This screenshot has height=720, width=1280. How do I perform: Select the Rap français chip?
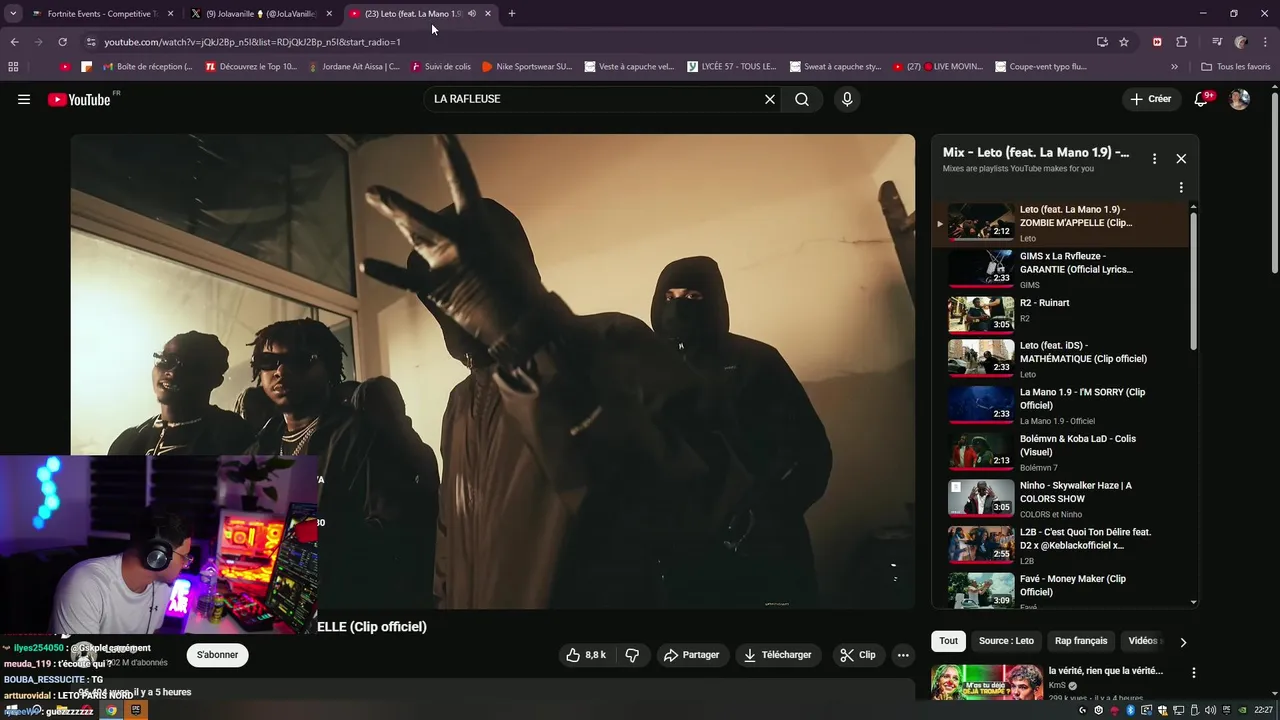(x=1081, y=641)
